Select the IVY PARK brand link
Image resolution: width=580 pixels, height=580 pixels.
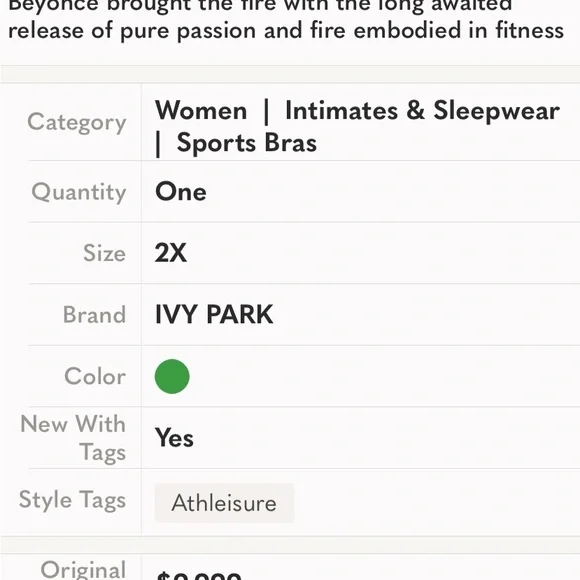click(214, 314)
